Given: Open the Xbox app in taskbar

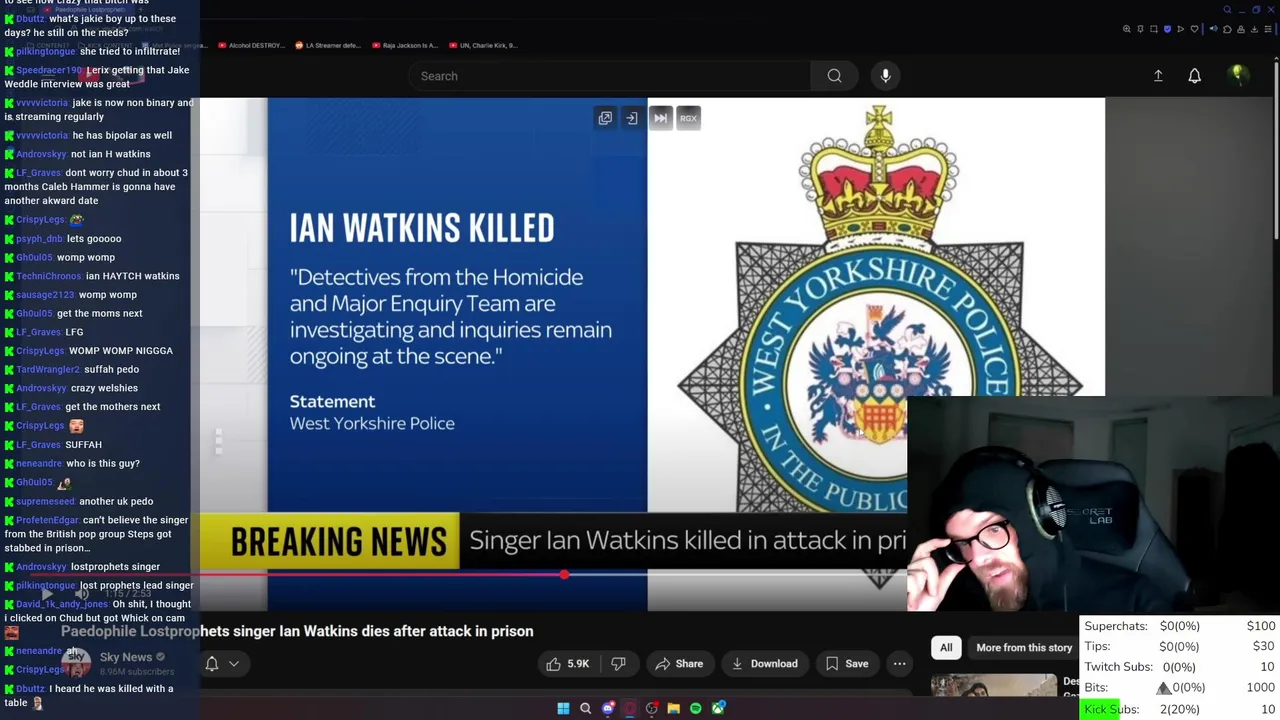Looking at the screenshot, I should coord(718,709).
